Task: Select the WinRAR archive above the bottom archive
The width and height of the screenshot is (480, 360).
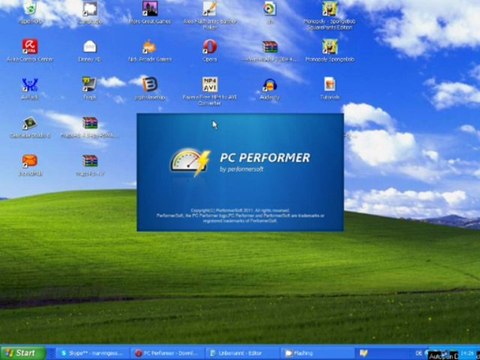Action: 90,123
